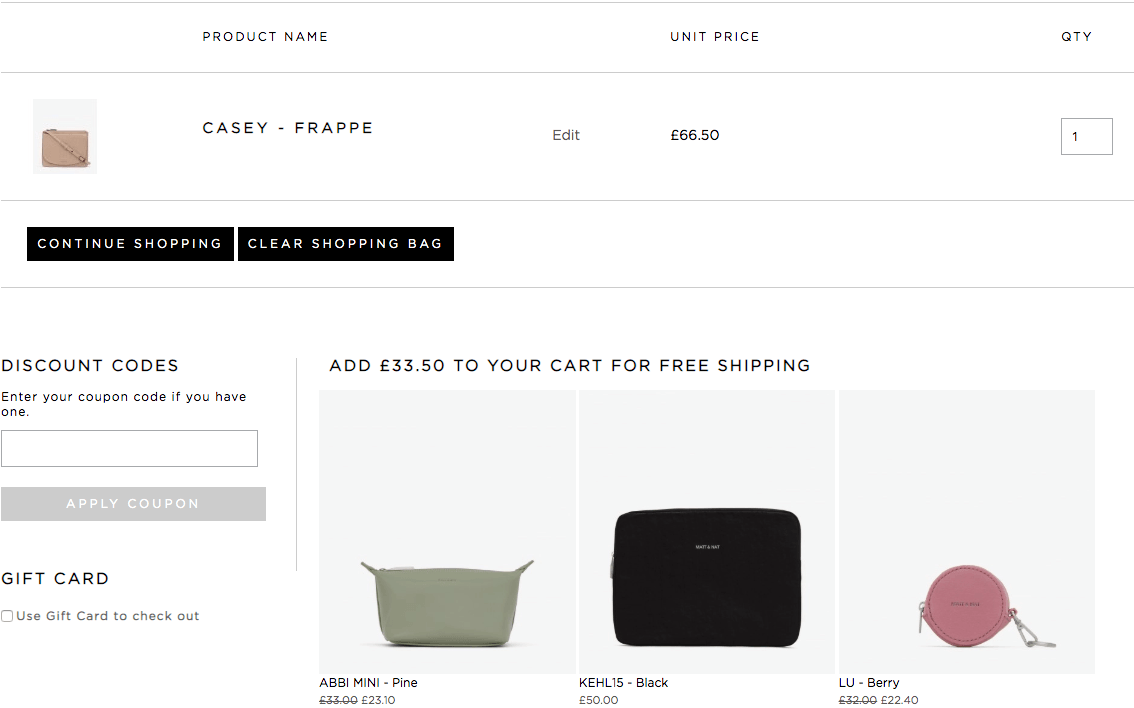Open the KEHL15 - Black product title
This screenshot has height=708, width=1134.
tap(623, 683)
